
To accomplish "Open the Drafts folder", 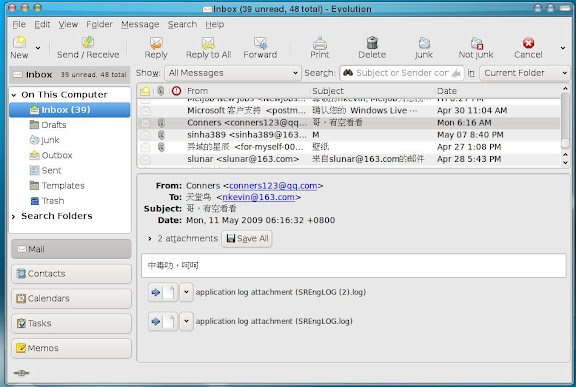I will [x=48, y=125].
